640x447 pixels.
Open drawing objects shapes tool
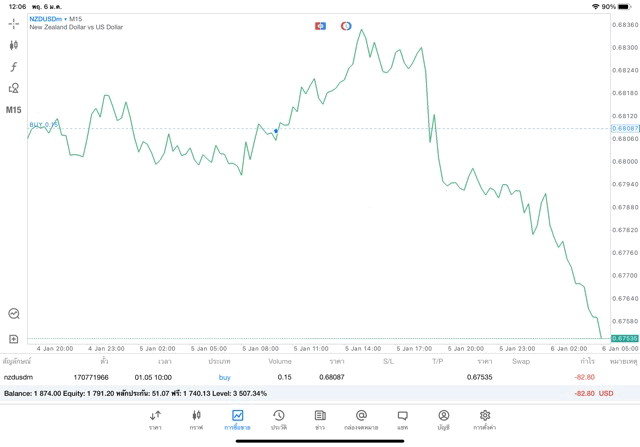pyautogui.click(x=14, y=88)
